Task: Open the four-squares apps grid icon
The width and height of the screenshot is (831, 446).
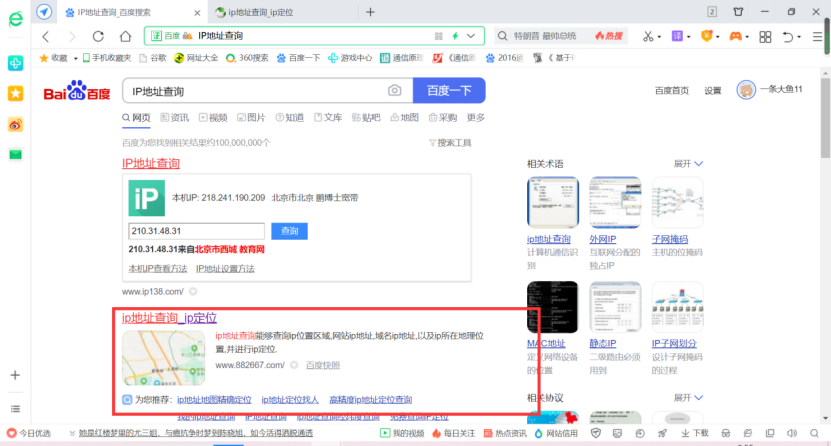Action: tap(765, 37)
